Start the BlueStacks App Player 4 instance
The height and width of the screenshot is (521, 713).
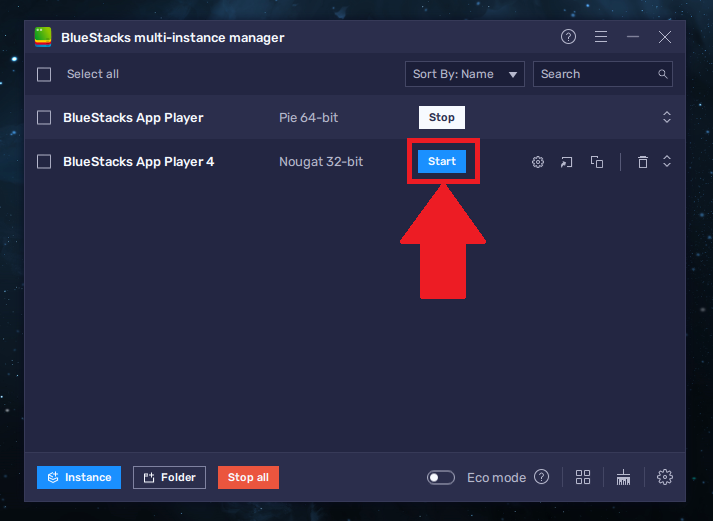click(442, 161)
